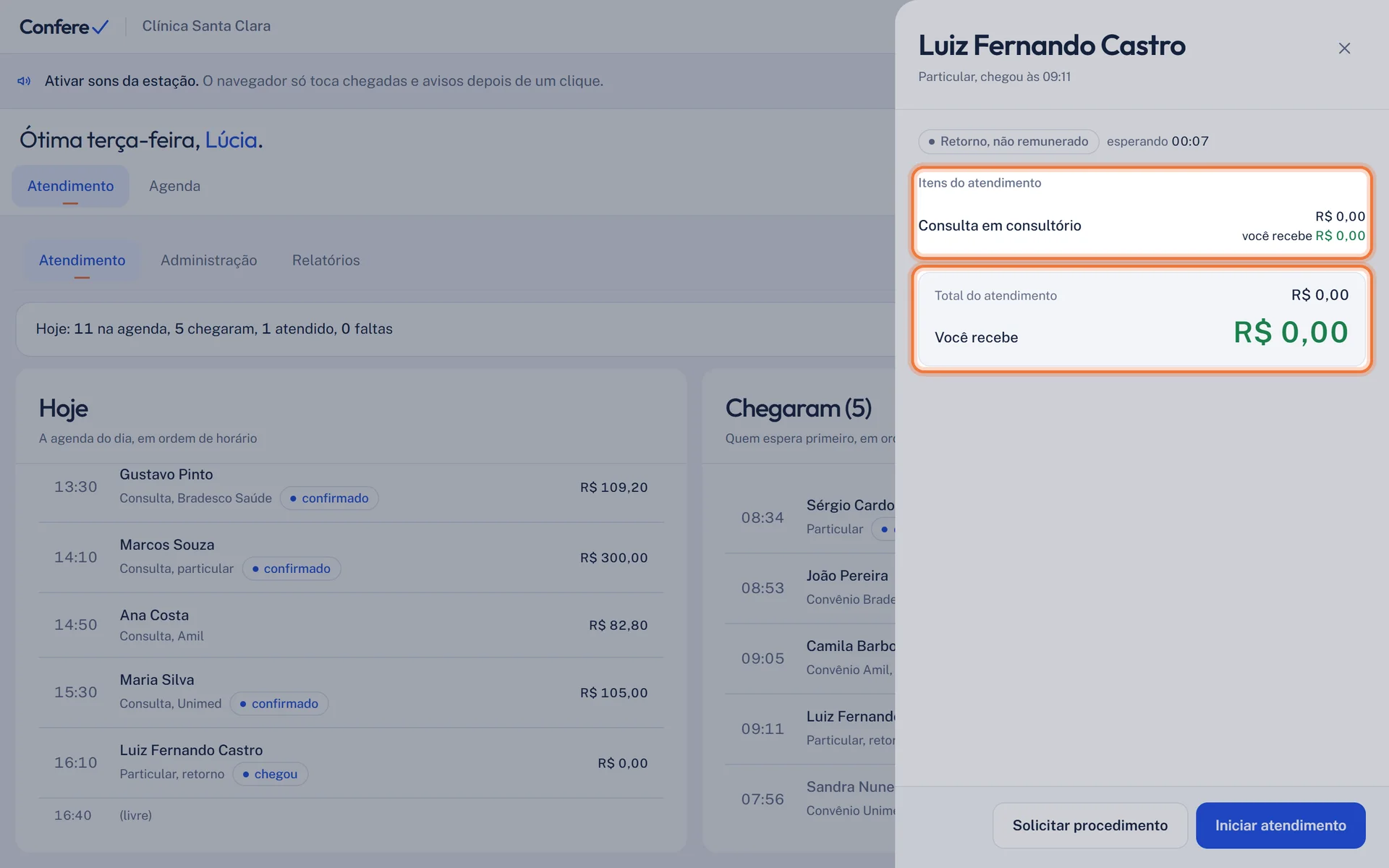Click esperando 00:07 wait timer
Image resolution: width=1389 pixels, height=868 pixels.
[1157, 142]
